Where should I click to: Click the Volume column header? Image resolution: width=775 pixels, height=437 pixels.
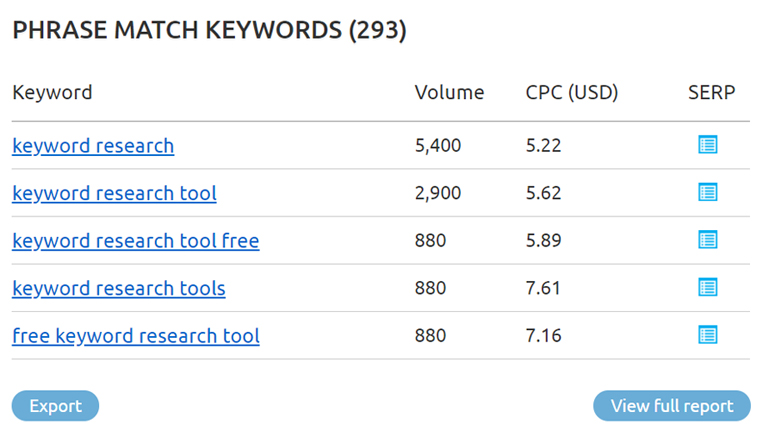(449, 92)
